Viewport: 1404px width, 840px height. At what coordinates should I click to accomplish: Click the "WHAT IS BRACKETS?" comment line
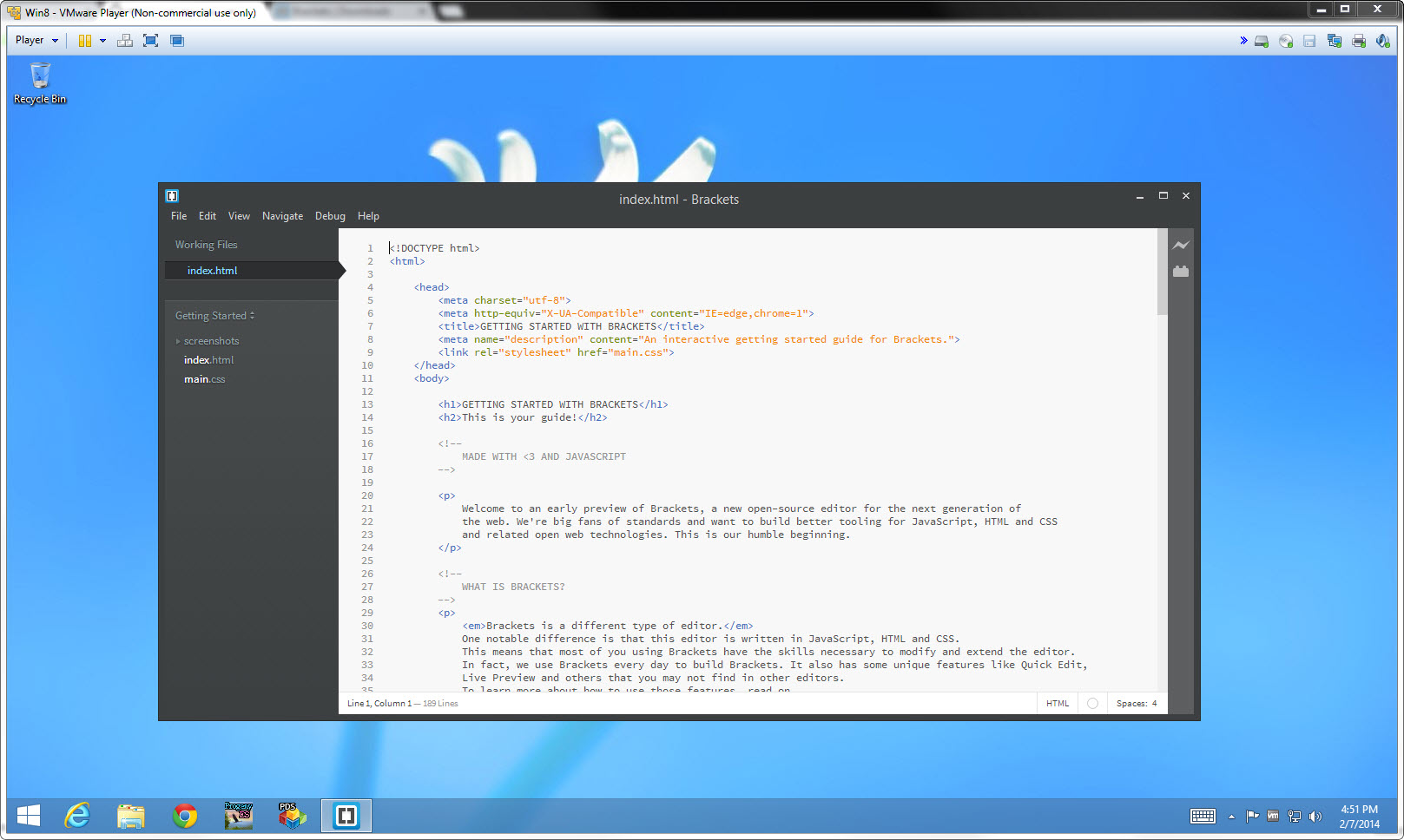coord(513,587)
